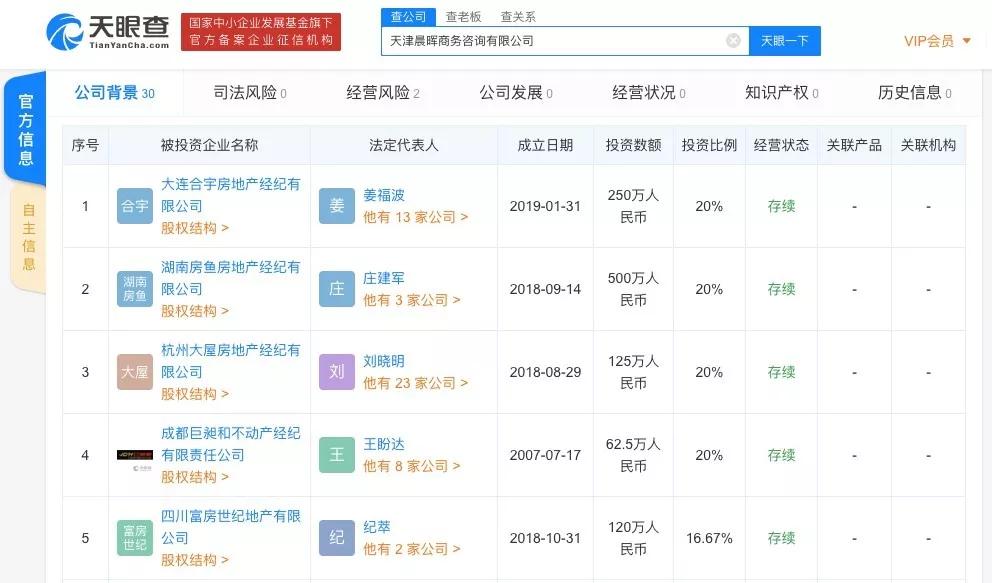992x583 pixels.
Task: Select the 2019-01-31 date cell
Action: click(545, 206)
